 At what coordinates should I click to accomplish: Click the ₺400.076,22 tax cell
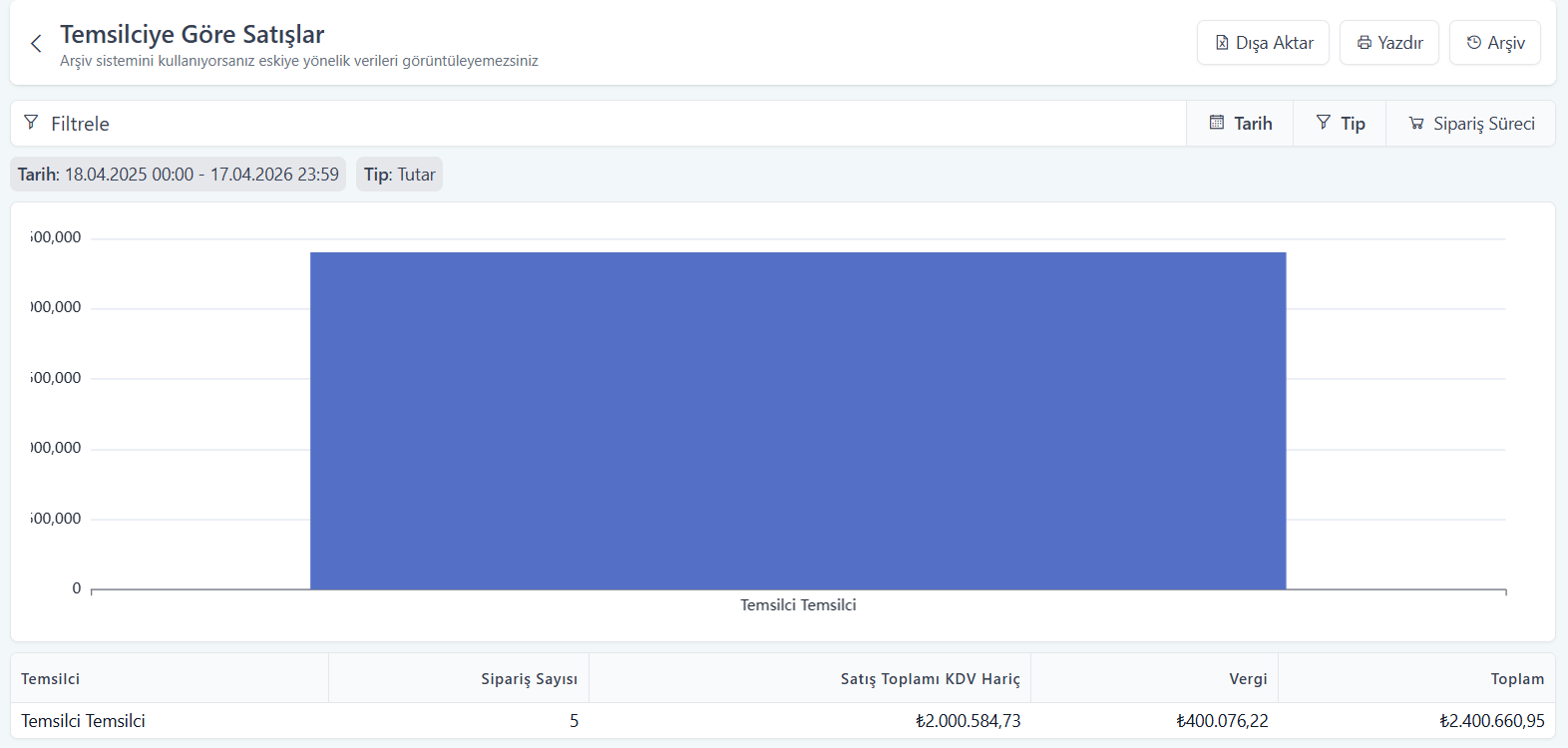(1222, 721)
